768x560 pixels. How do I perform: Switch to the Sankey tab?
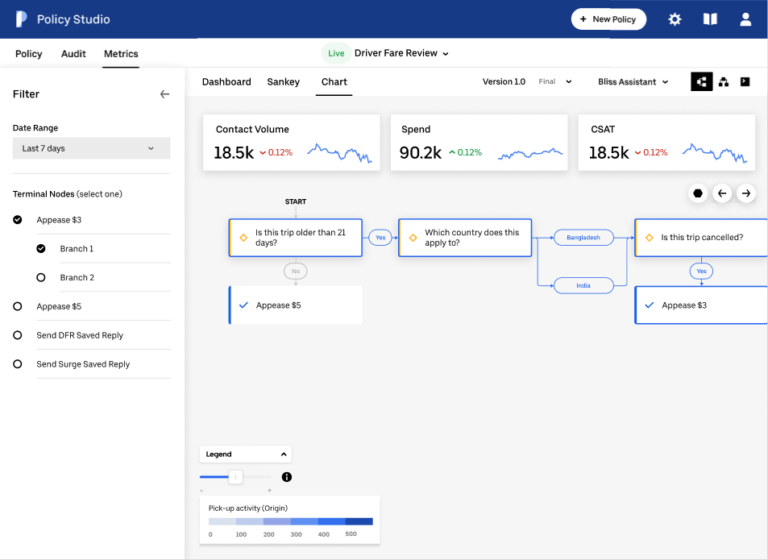(x=283, y=82)
